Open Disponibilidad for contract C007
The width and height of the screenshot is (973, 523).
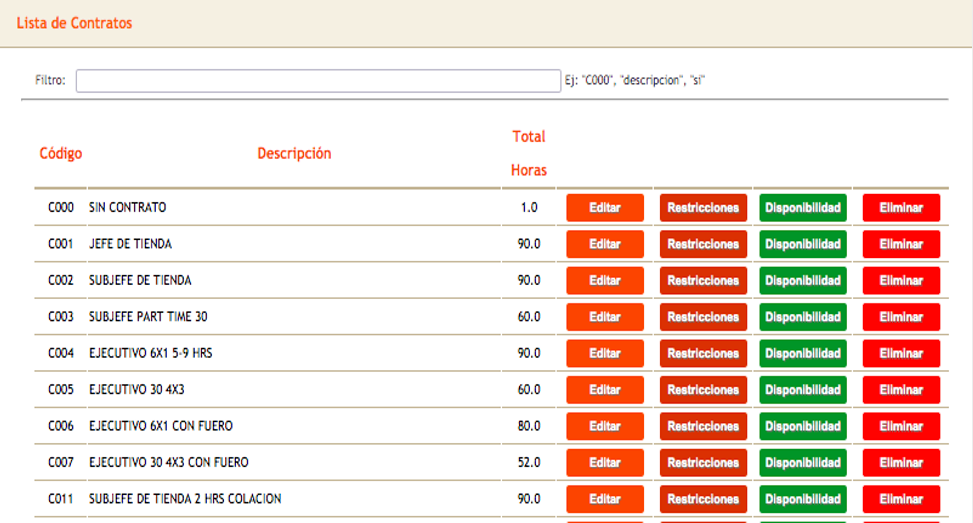coord(802,463)
